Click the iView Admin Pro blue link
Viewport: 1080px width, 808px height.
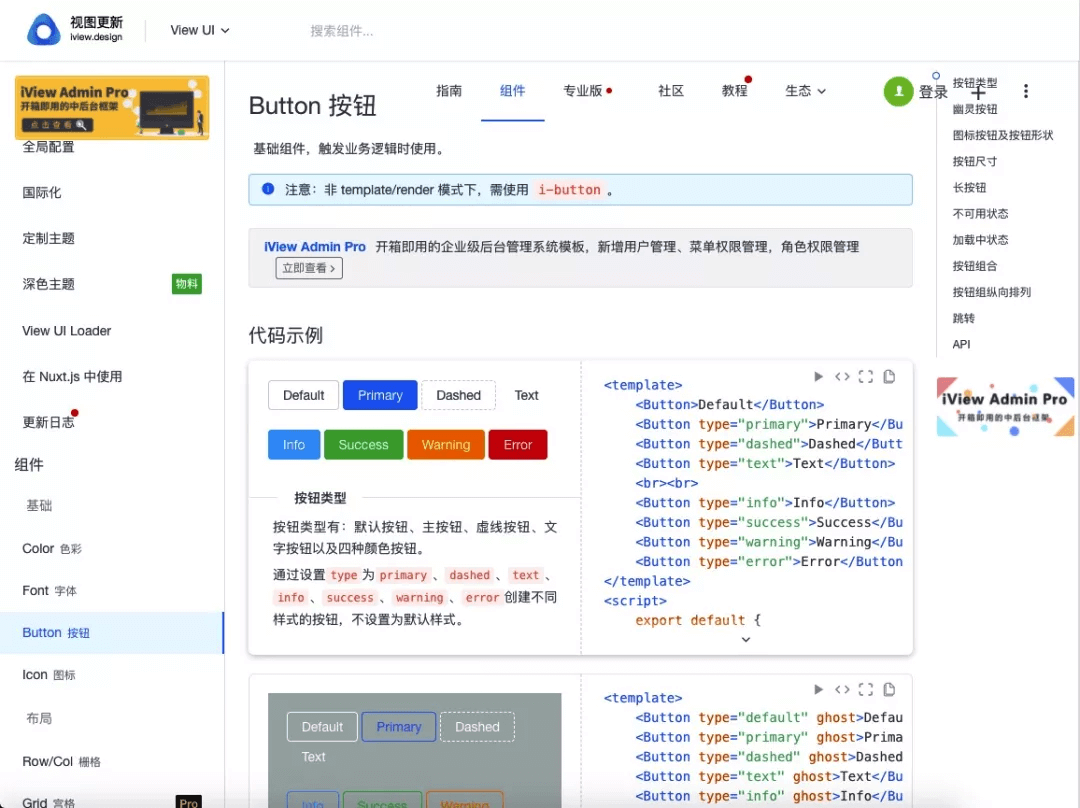(x=315, y=247)
